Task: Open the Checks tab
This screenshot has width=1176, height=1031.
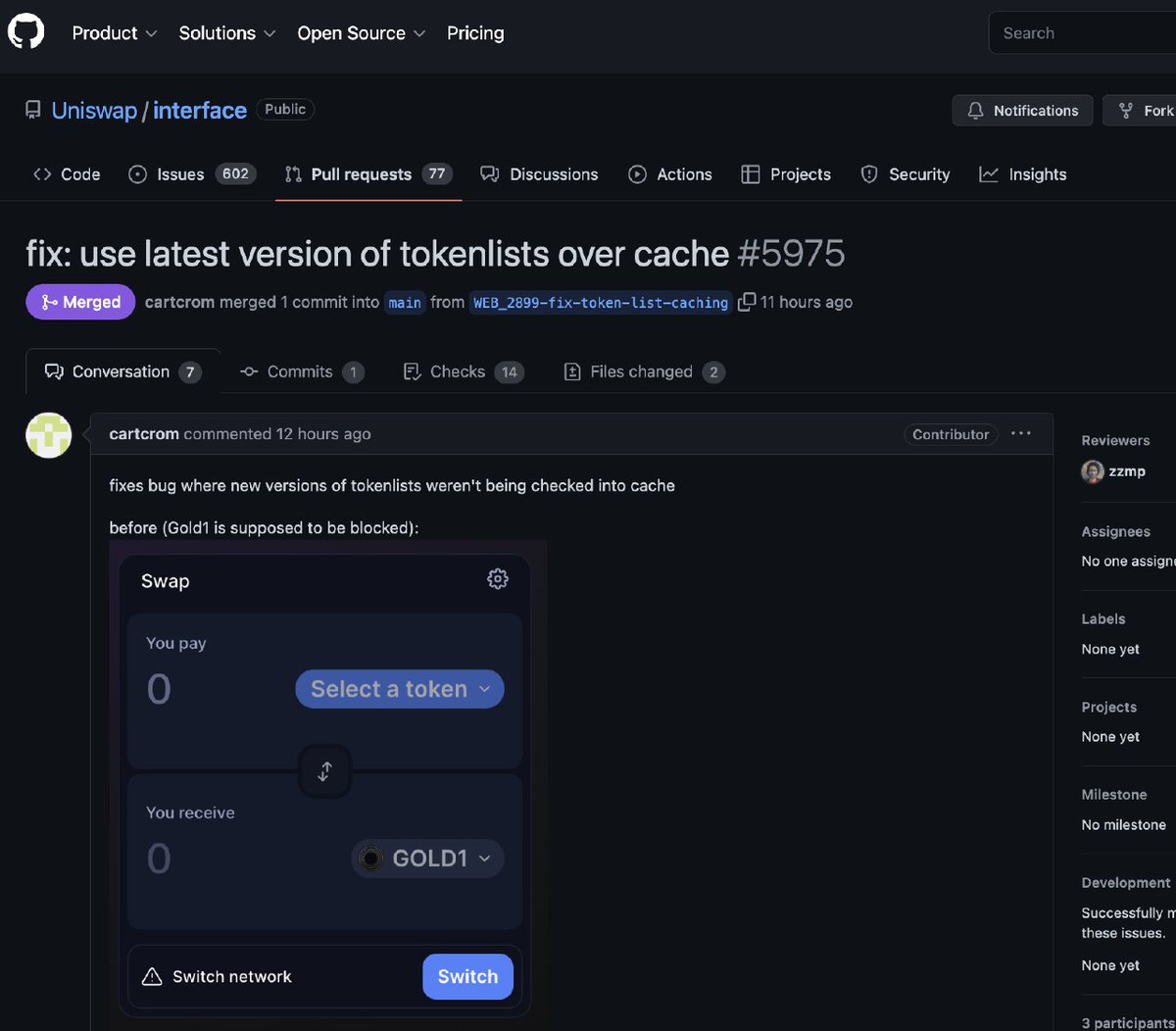Action: click(464, 371)
